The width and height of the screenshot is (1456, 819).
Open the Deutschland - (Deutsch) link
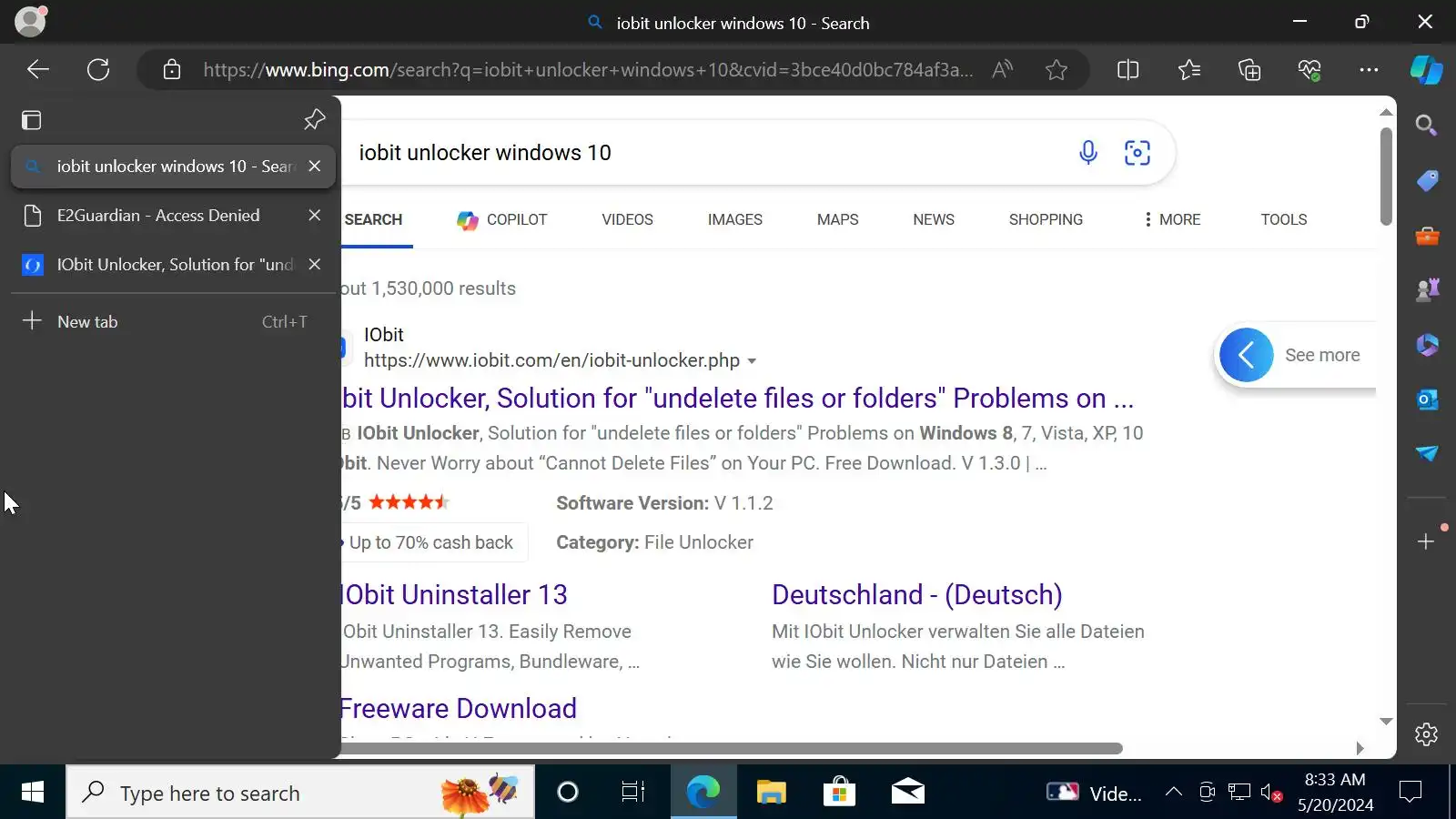[916, 594]
